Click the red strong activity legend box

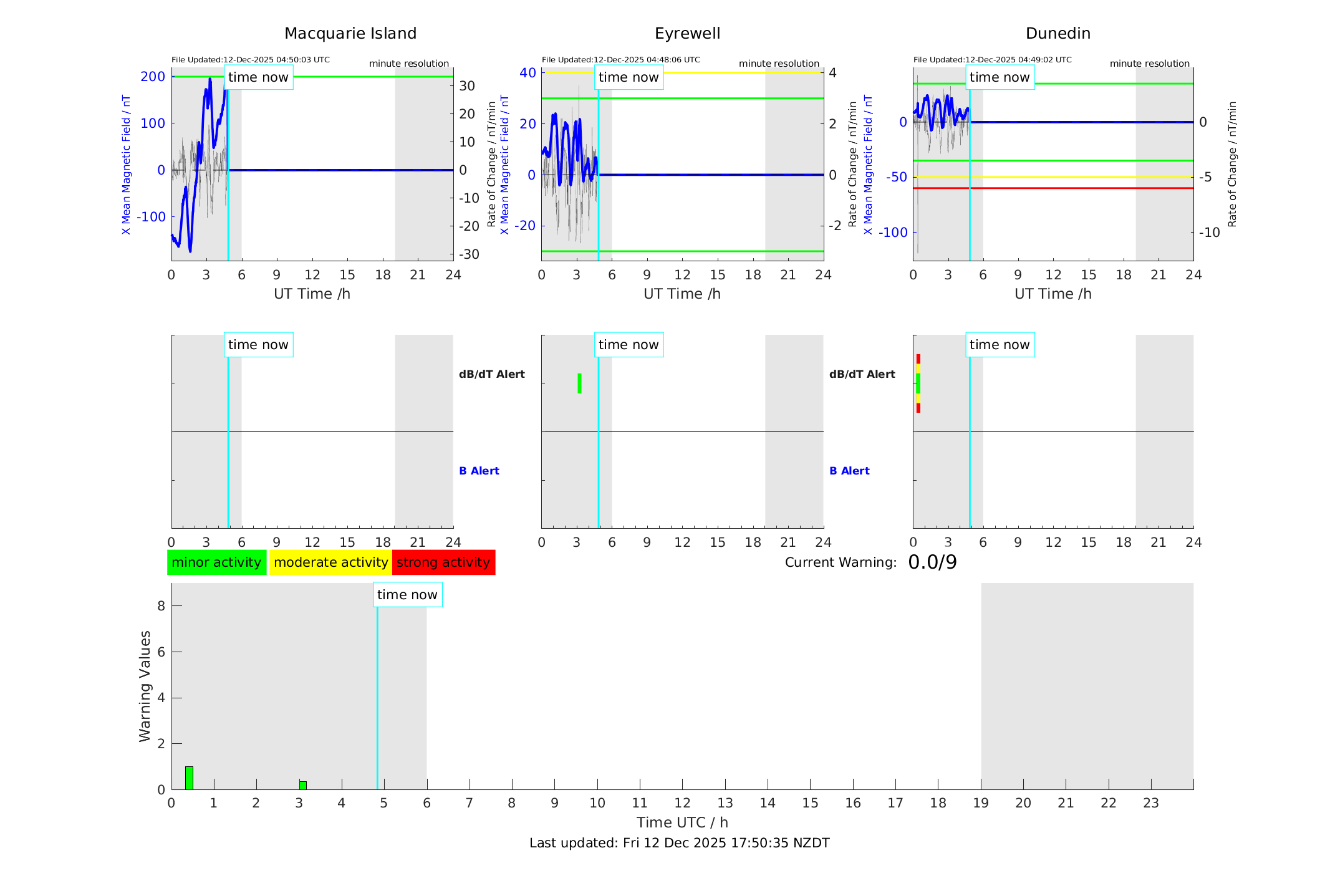443,562
